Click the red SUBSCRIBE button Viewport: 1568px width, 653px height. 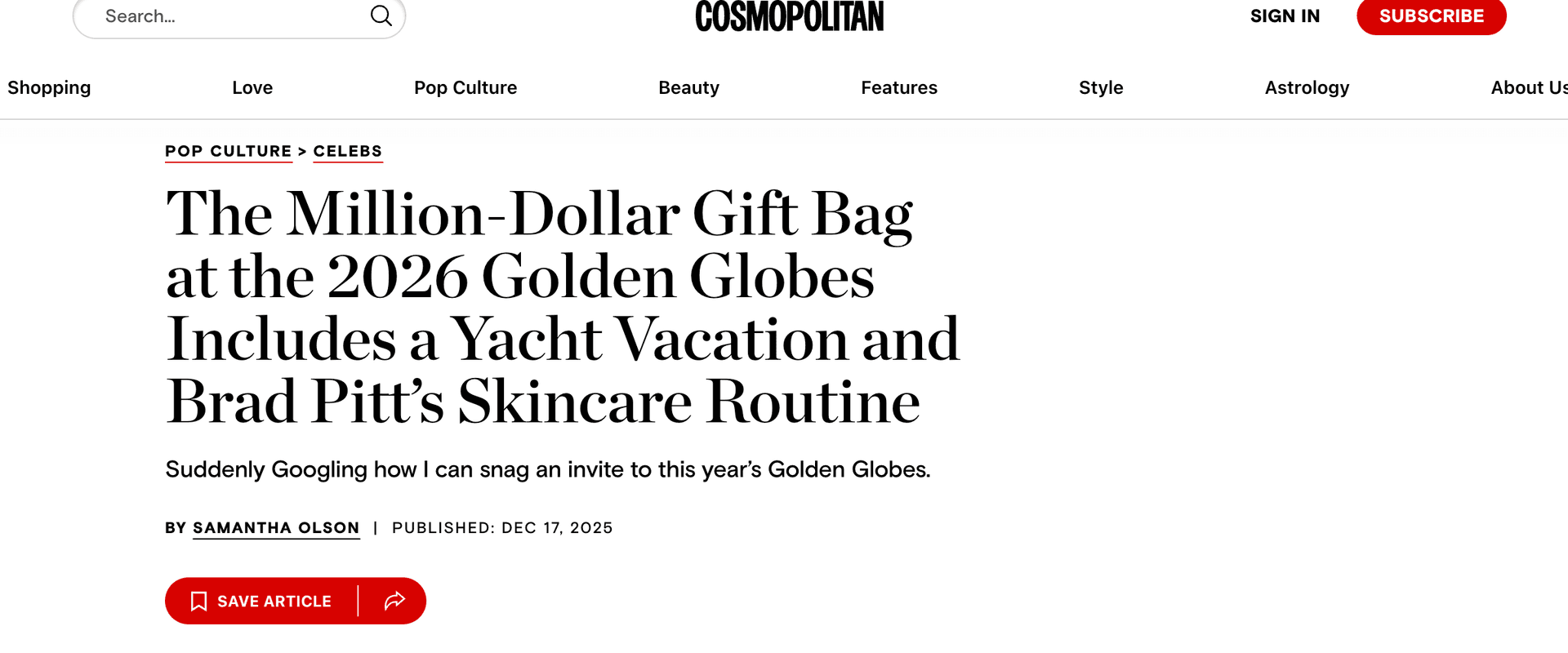(1431, 16)
